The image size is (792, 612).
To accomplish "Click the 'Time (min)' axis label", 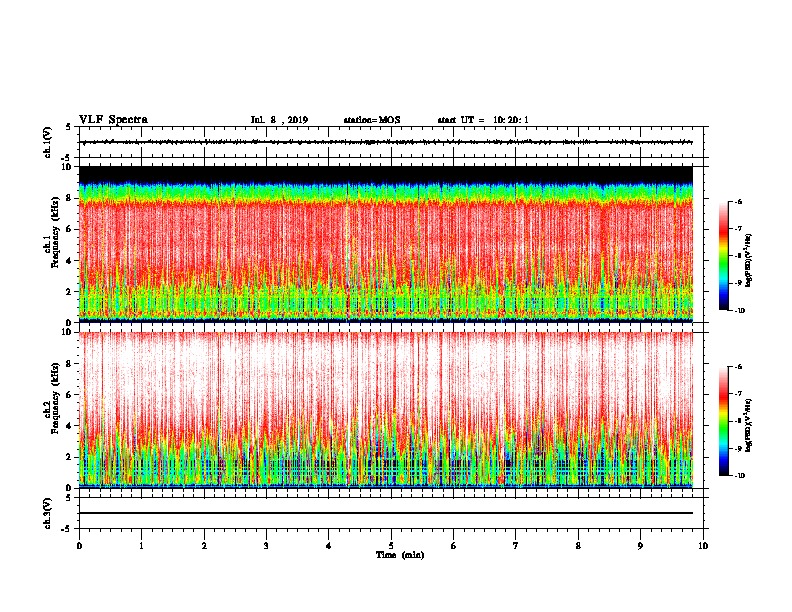I will 400,555.
